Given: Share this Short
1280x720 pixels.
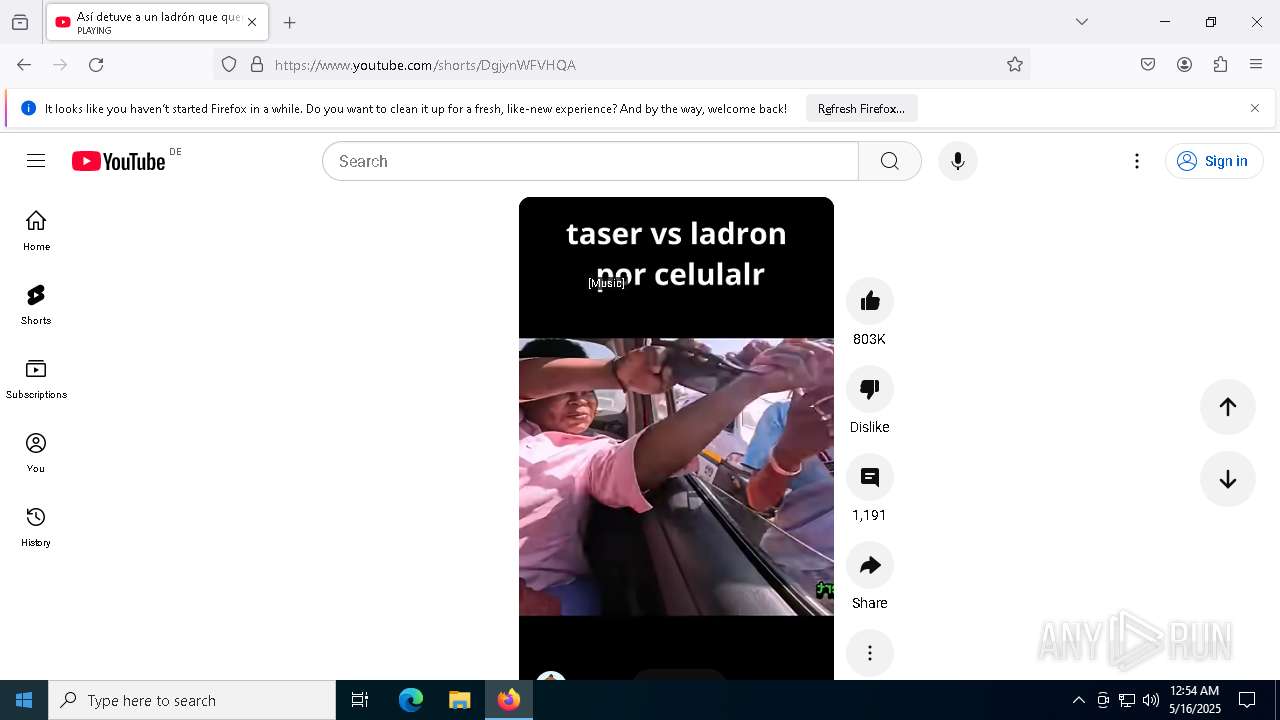Looking at the screenshot, I should tap(870, 565).
